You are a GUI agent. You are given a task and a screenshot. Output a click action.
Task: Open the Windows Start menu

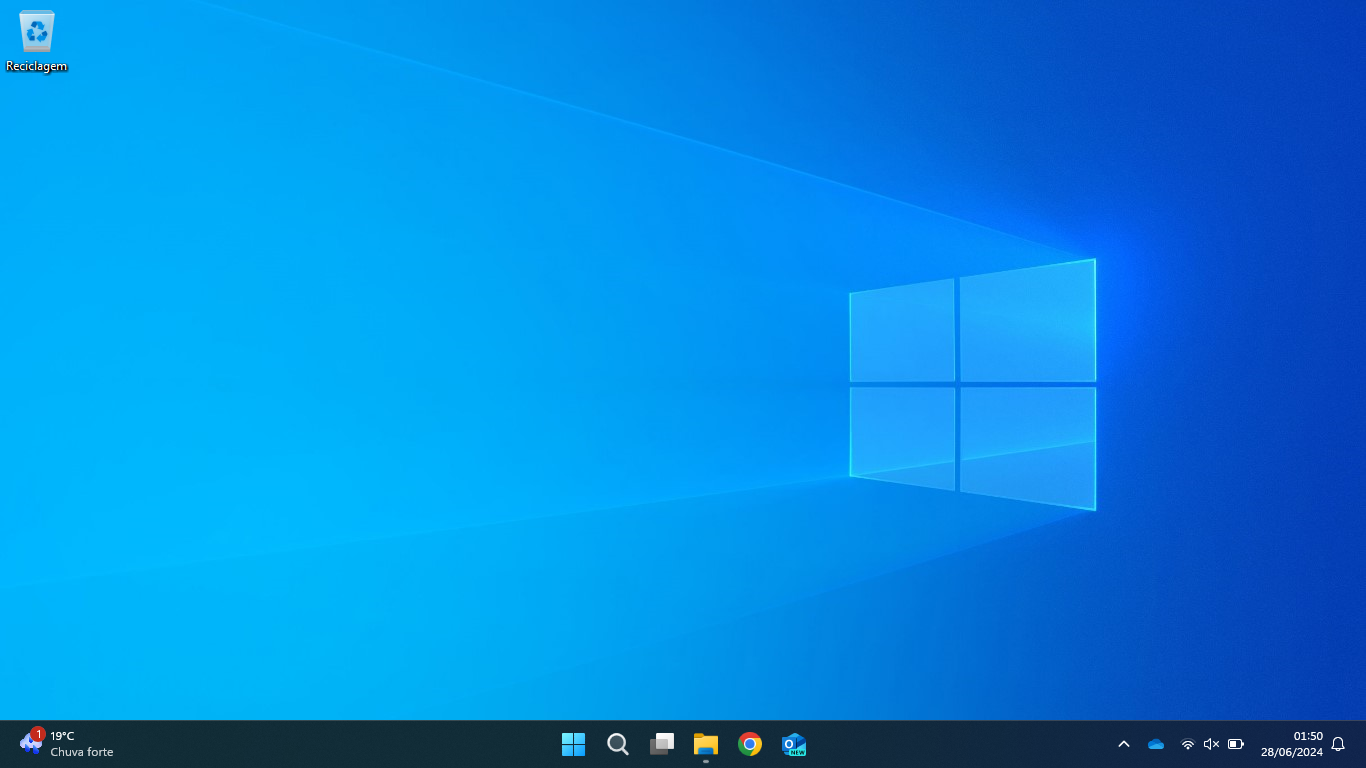pos(573,744)
